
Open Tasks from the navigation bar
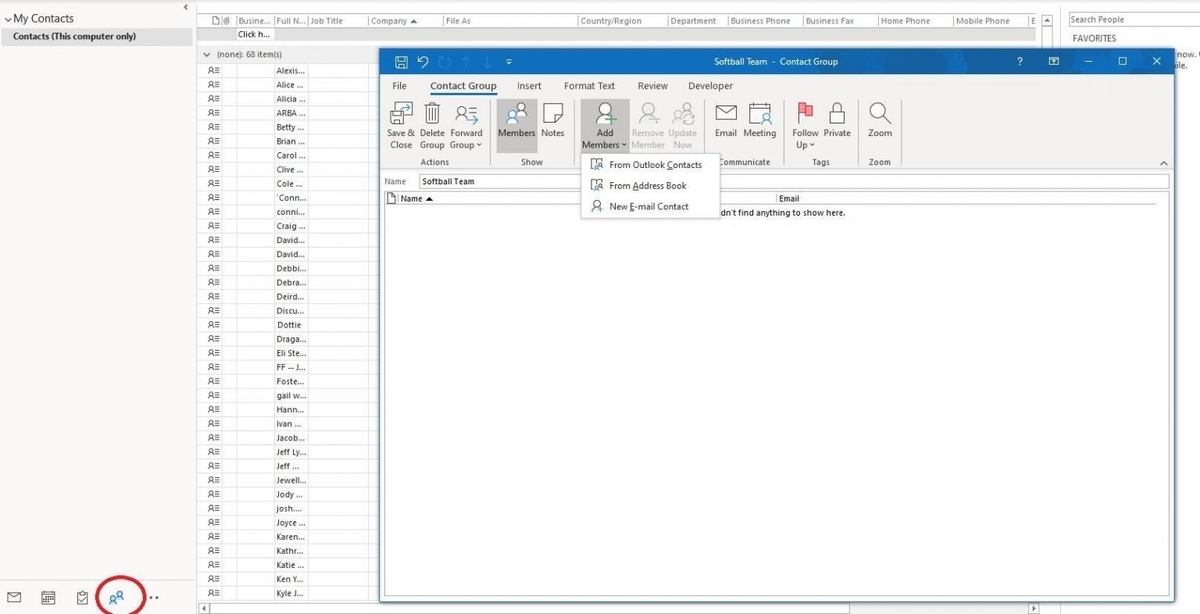pyautogui.click(x=80, y=597)
